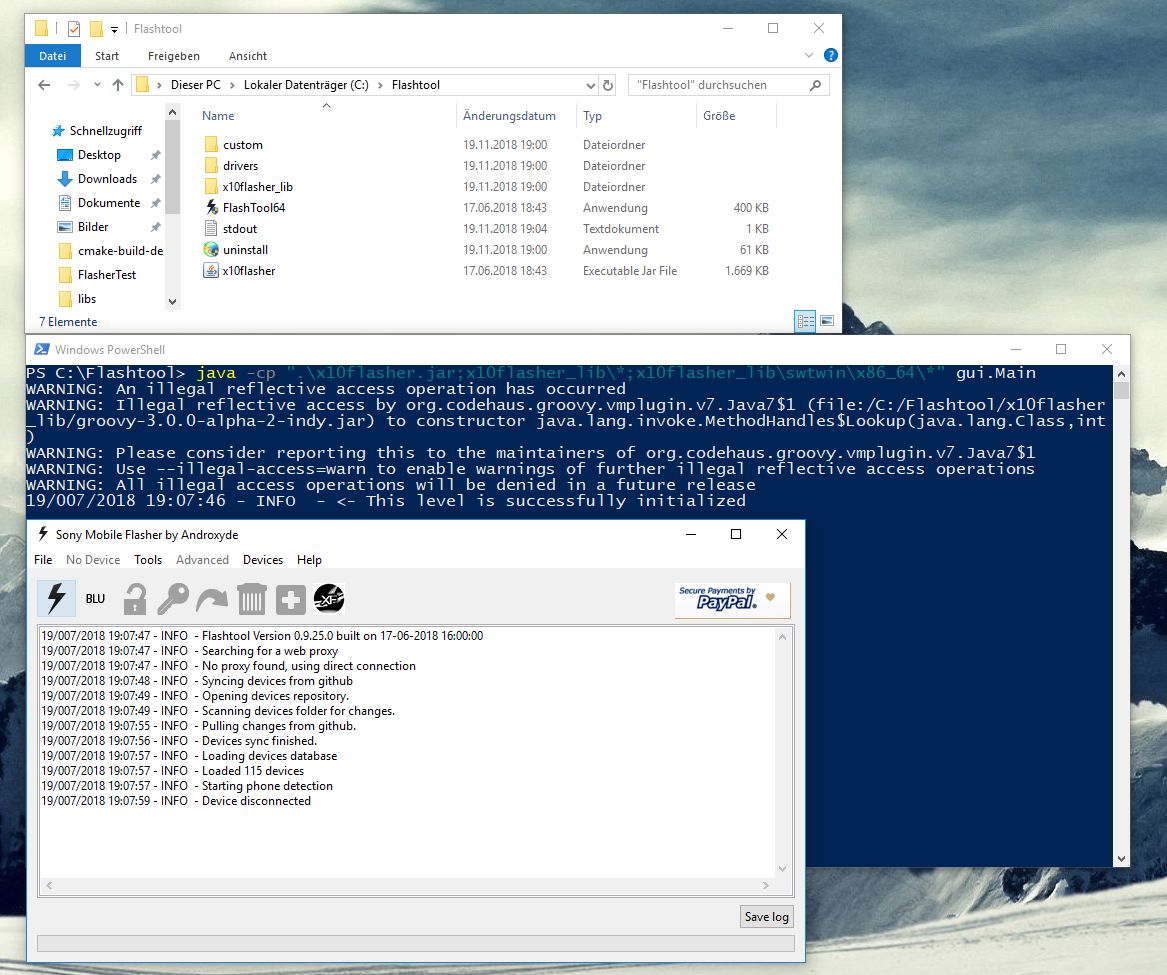The width and height of the screenshot is (1167, 975).
Task: Click the PowerShell window scroll down arrow
Action: point(1122,859)
